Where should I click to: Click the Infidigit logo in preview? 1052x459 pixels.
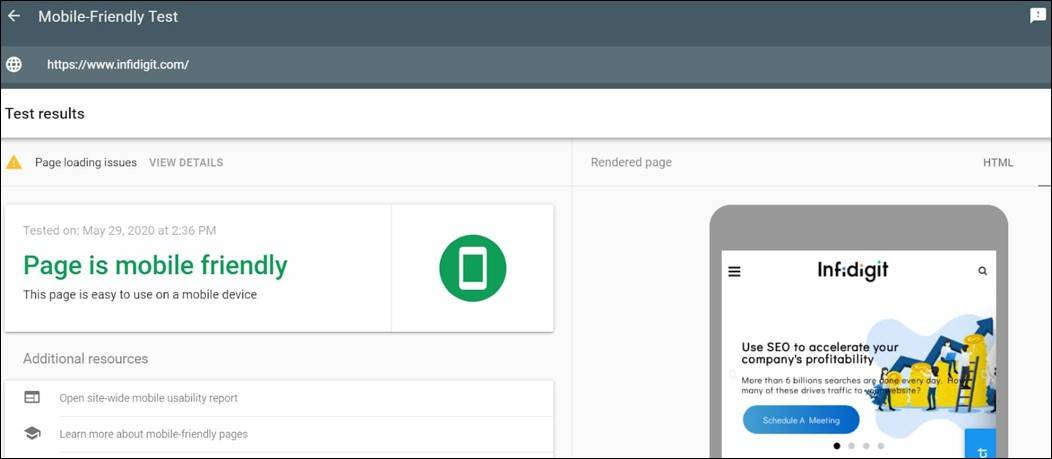853,270
